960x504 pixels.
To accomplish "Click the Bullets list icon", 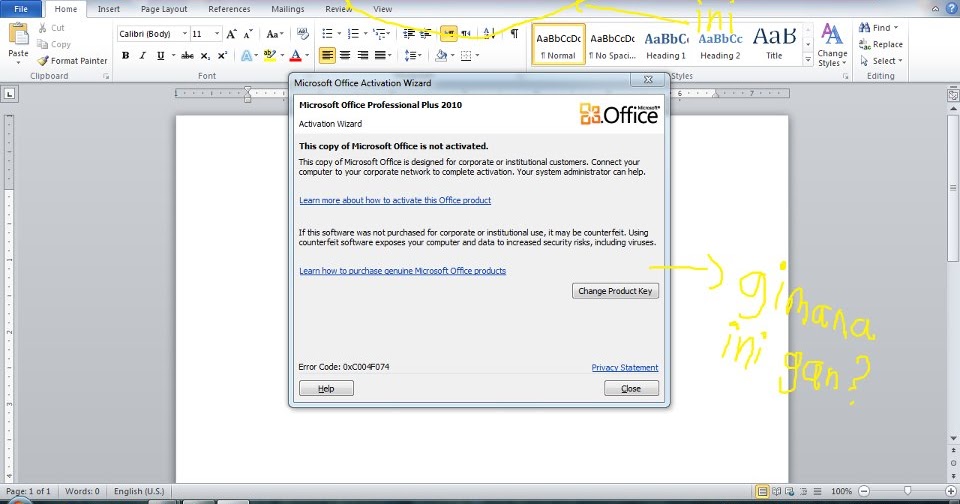I will pyautogui.click(x=328, y=34).
